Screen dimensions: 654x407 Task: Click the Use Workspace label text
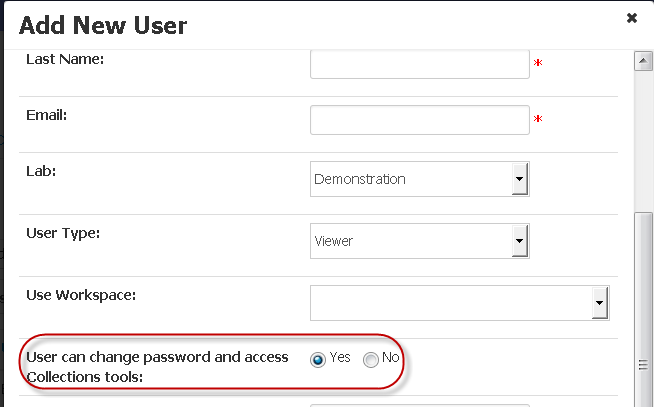click(x=81, y=295)
